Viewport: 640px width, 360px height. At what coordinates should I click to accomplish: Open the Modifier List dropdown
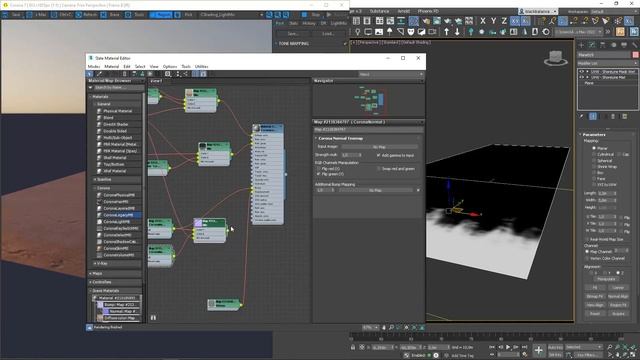[607, 63]
